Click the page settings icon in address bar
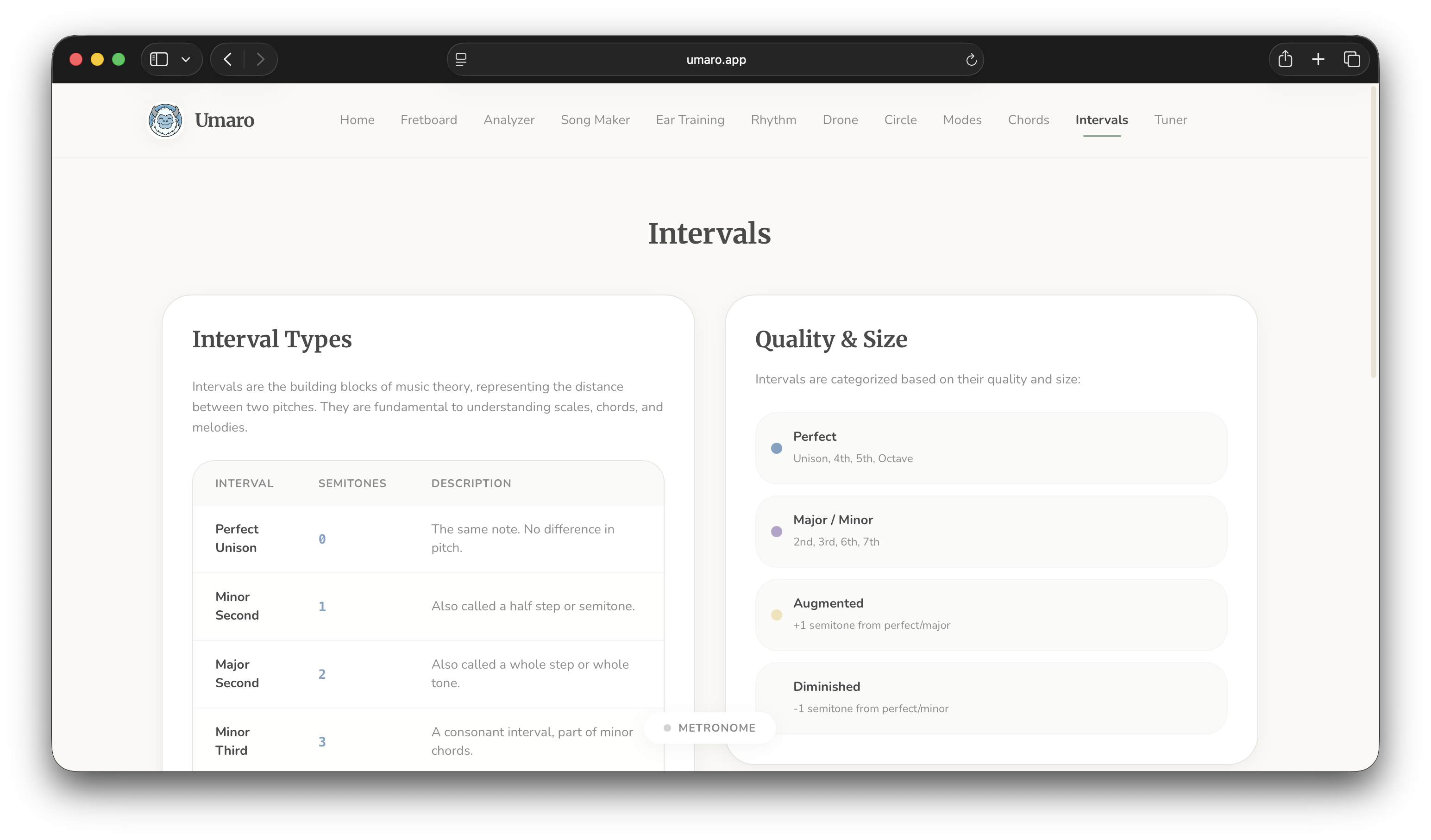 (461, 59)
